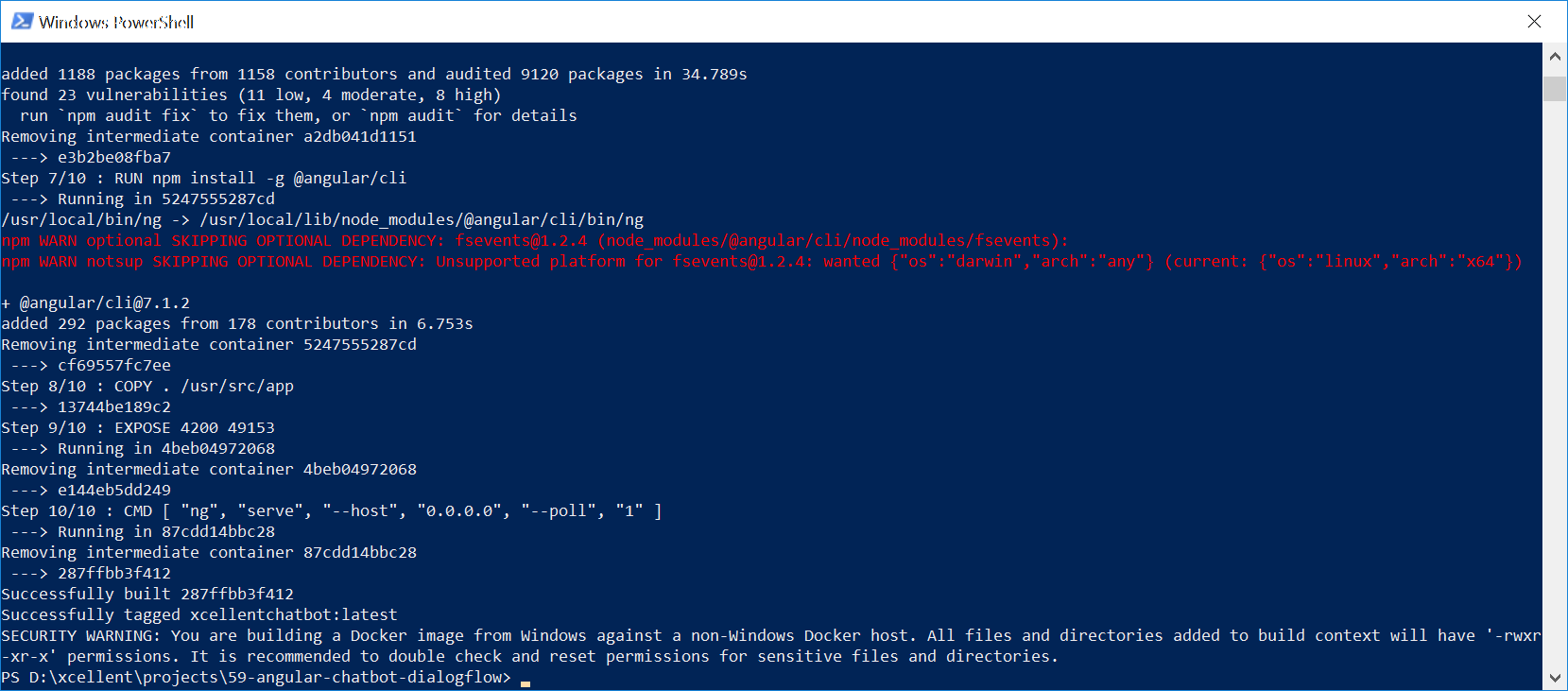This screenshot has height=691, width=1568.
Task: Click the scrollbar down arrow
Action: pyautogui.click(x=1555, y=678)
